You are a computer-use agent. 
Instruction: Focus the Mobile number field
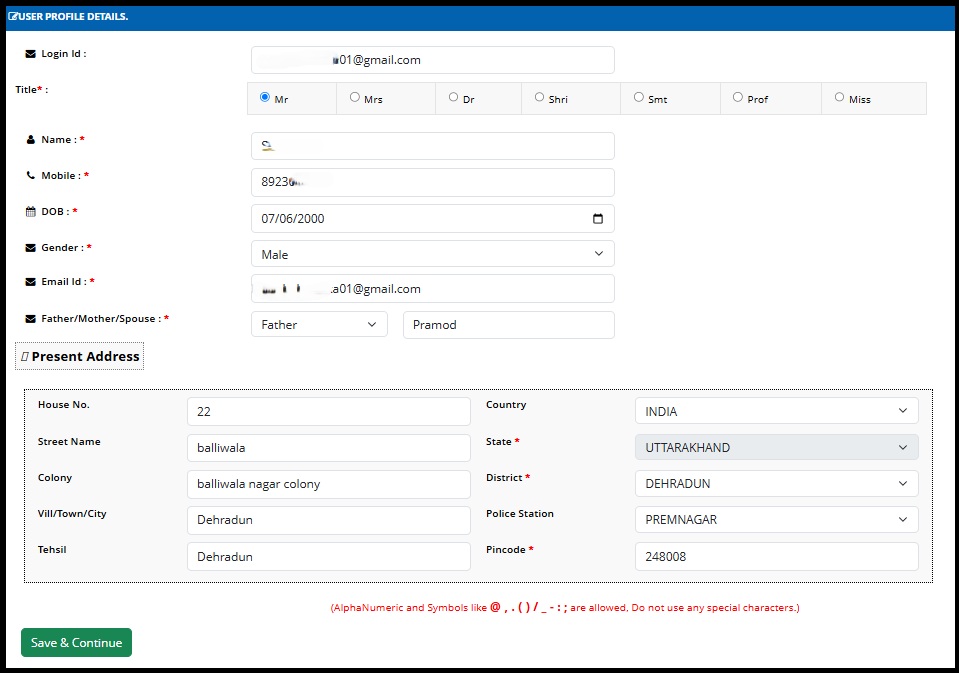[432, 182]
